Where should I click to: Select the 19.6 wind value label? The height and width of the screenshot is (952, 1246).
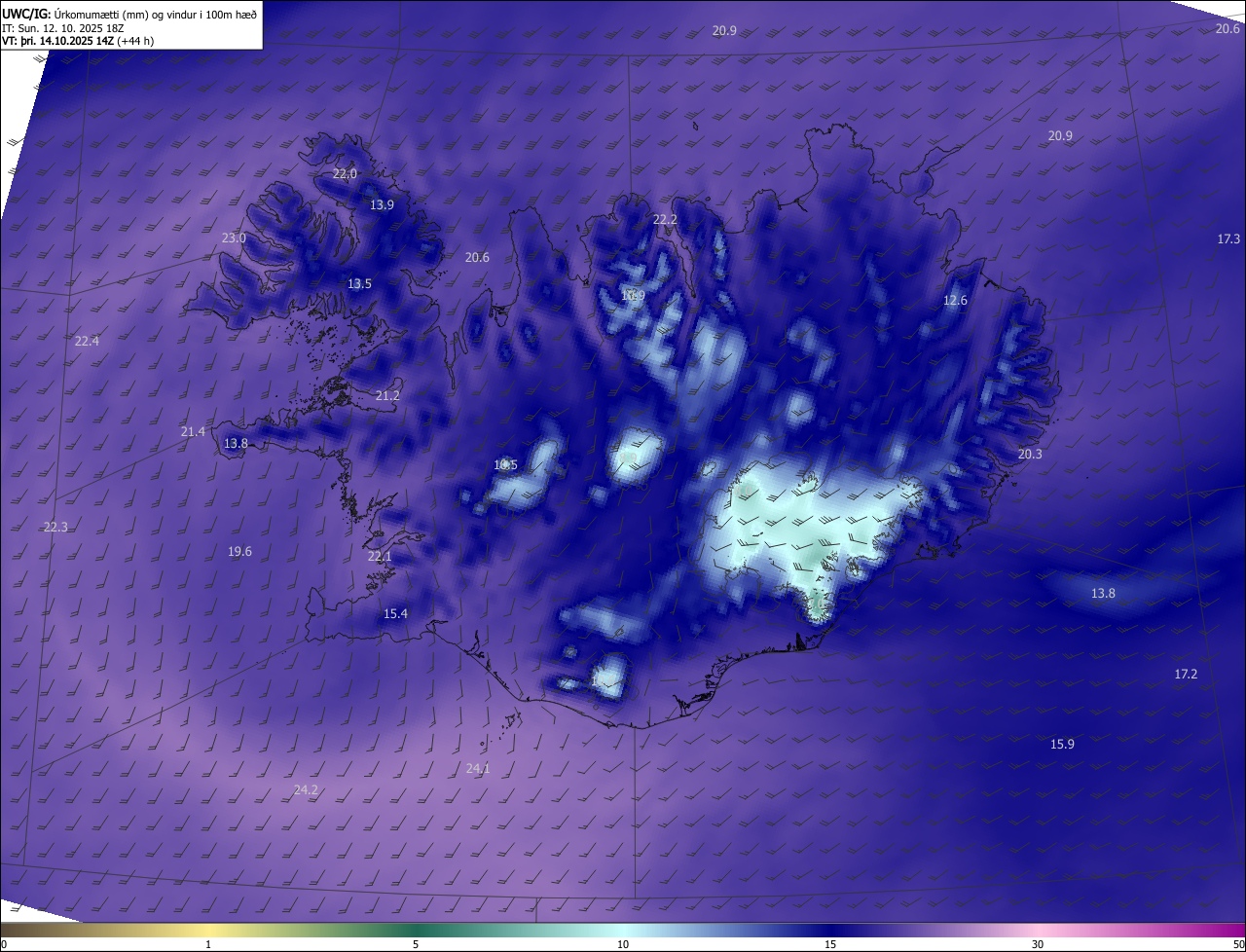pos(239,552)
